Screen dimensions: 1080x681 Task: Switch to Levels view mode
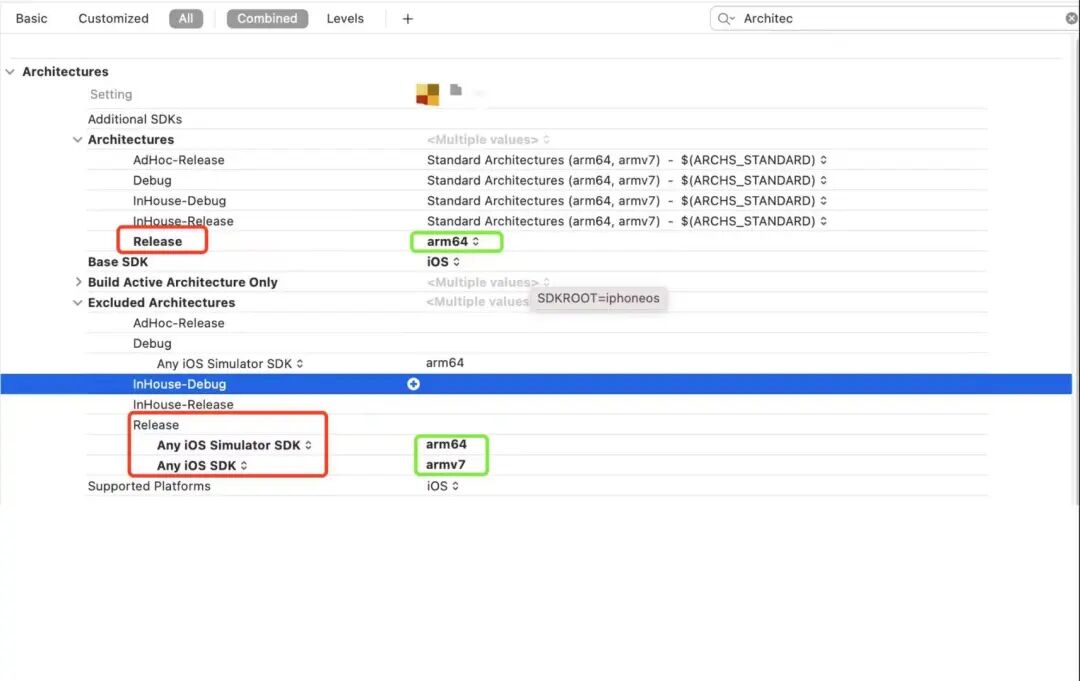(345, 19)
